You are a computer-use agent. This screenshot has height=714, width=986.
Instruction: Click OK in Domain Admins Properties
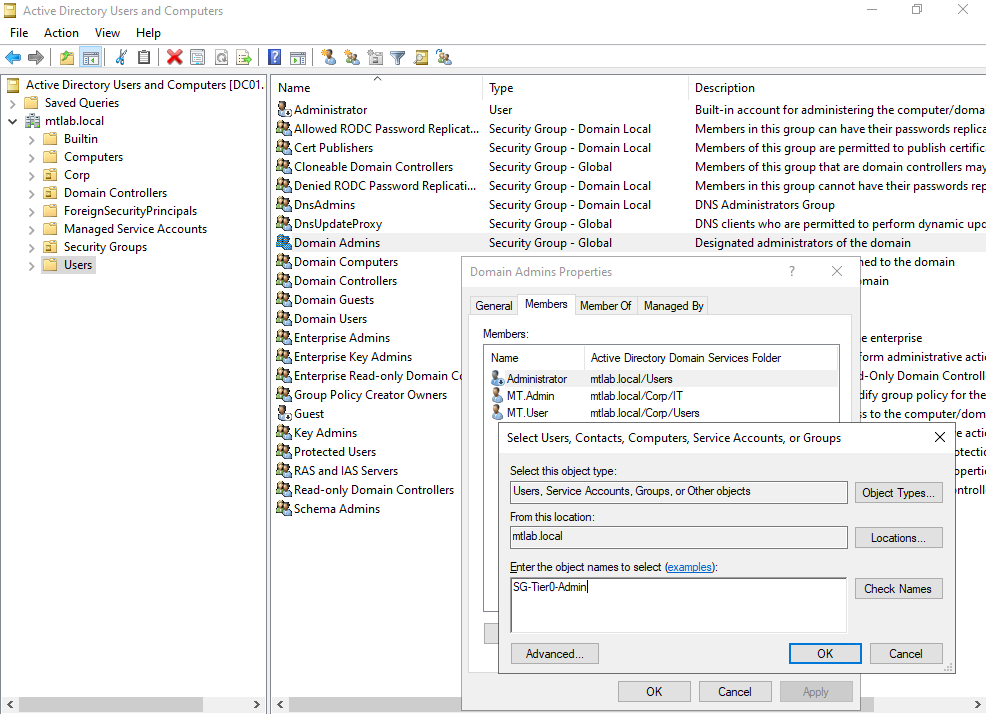(654, 691)
